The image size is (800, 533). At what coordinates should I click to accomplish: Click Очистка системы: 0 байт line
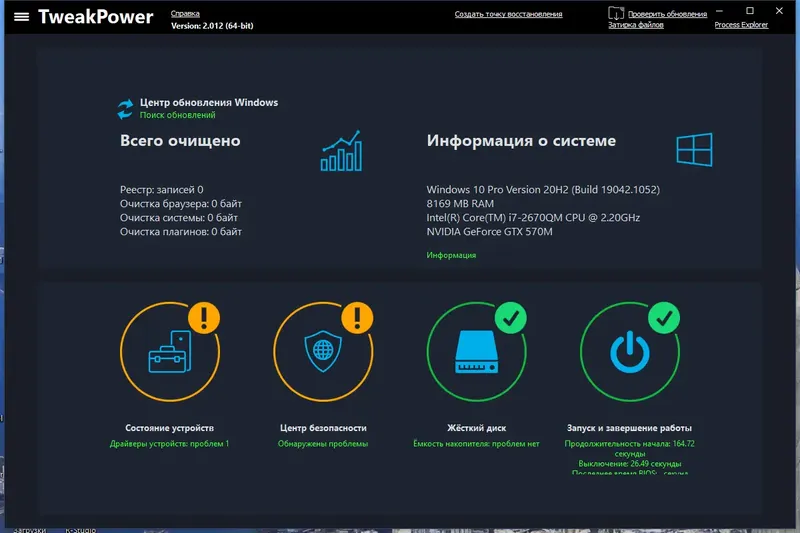tap(179, 218)
